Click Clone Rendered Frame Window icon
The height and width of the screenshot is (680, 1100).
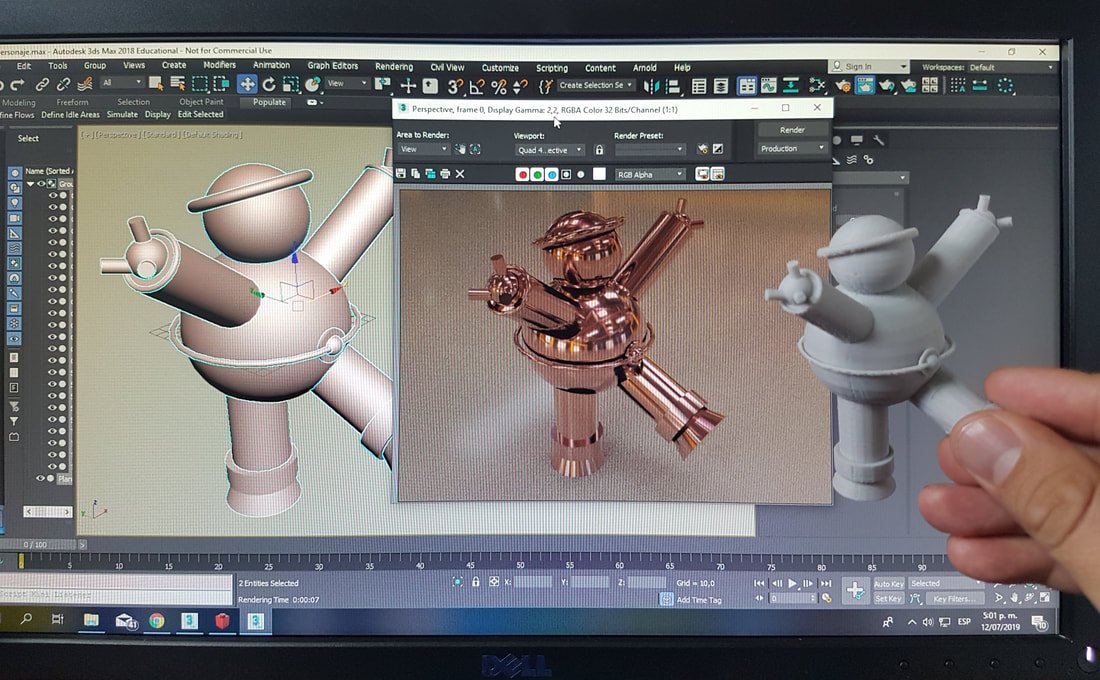click(x=430, y=173)
